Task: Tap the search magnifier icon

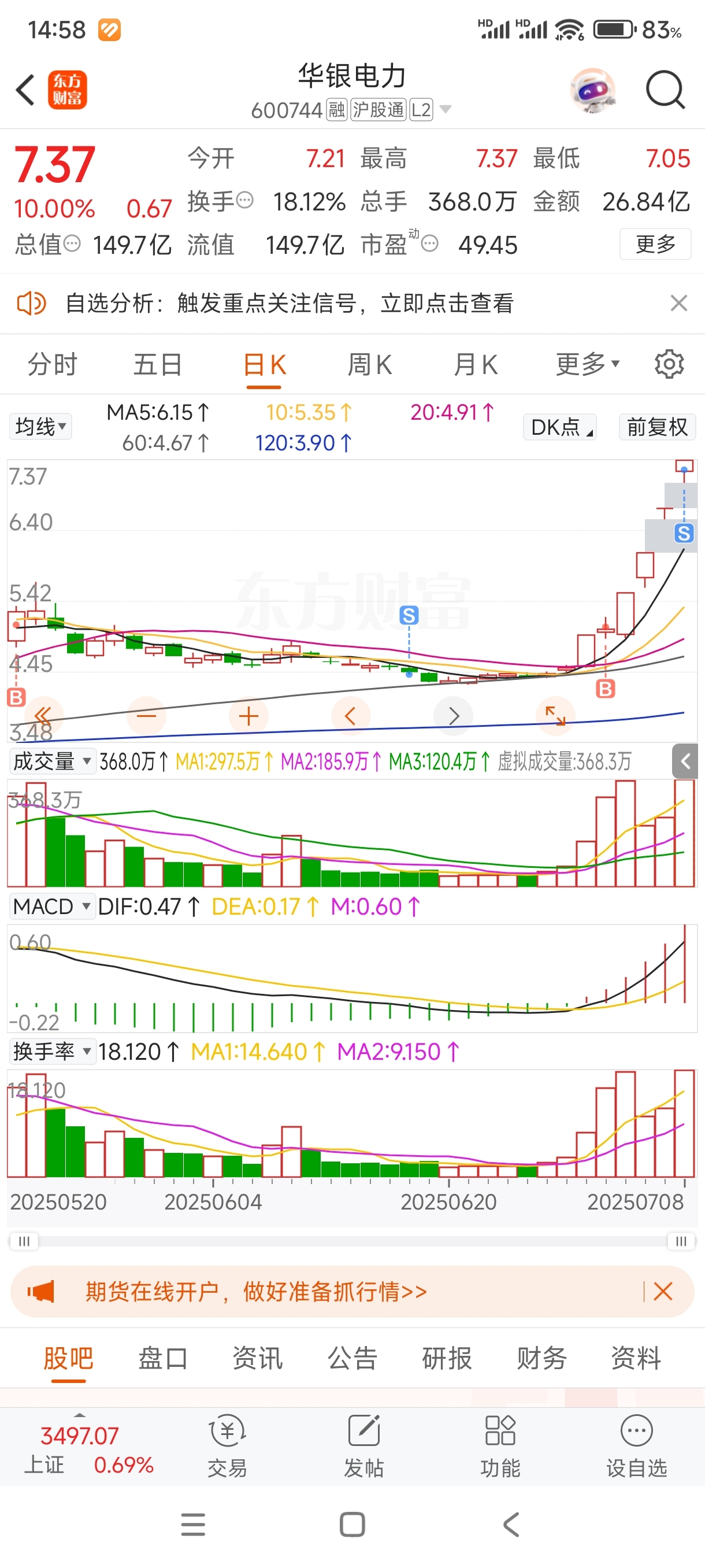Action: tap(665, 90)
